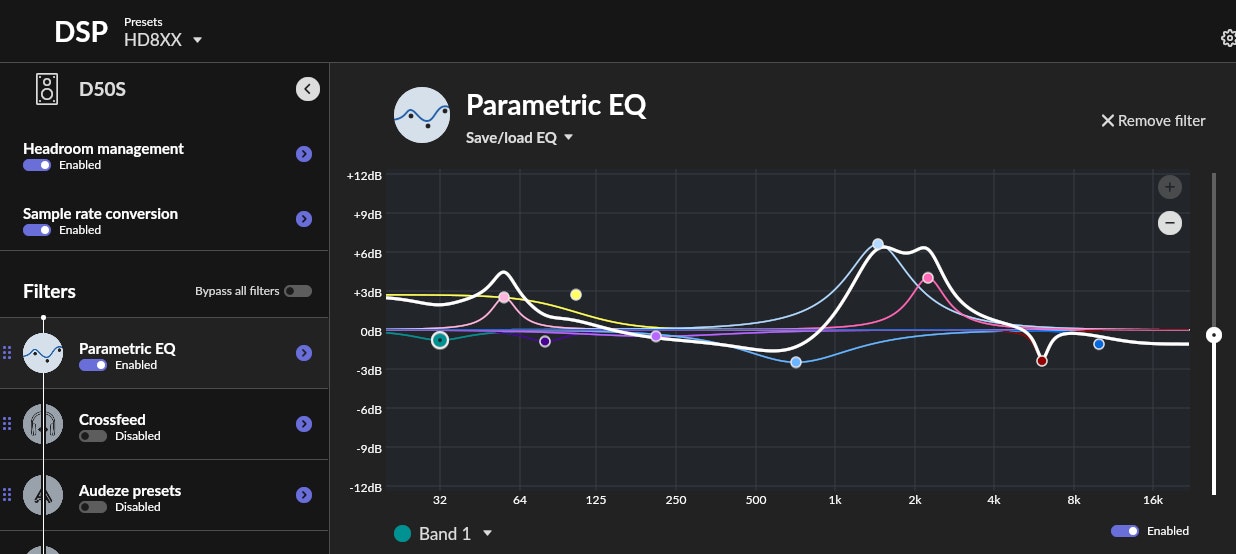This screenshot has width=1236, height=554.
Task: Click Remove filter button
Action: (1153, 121)
